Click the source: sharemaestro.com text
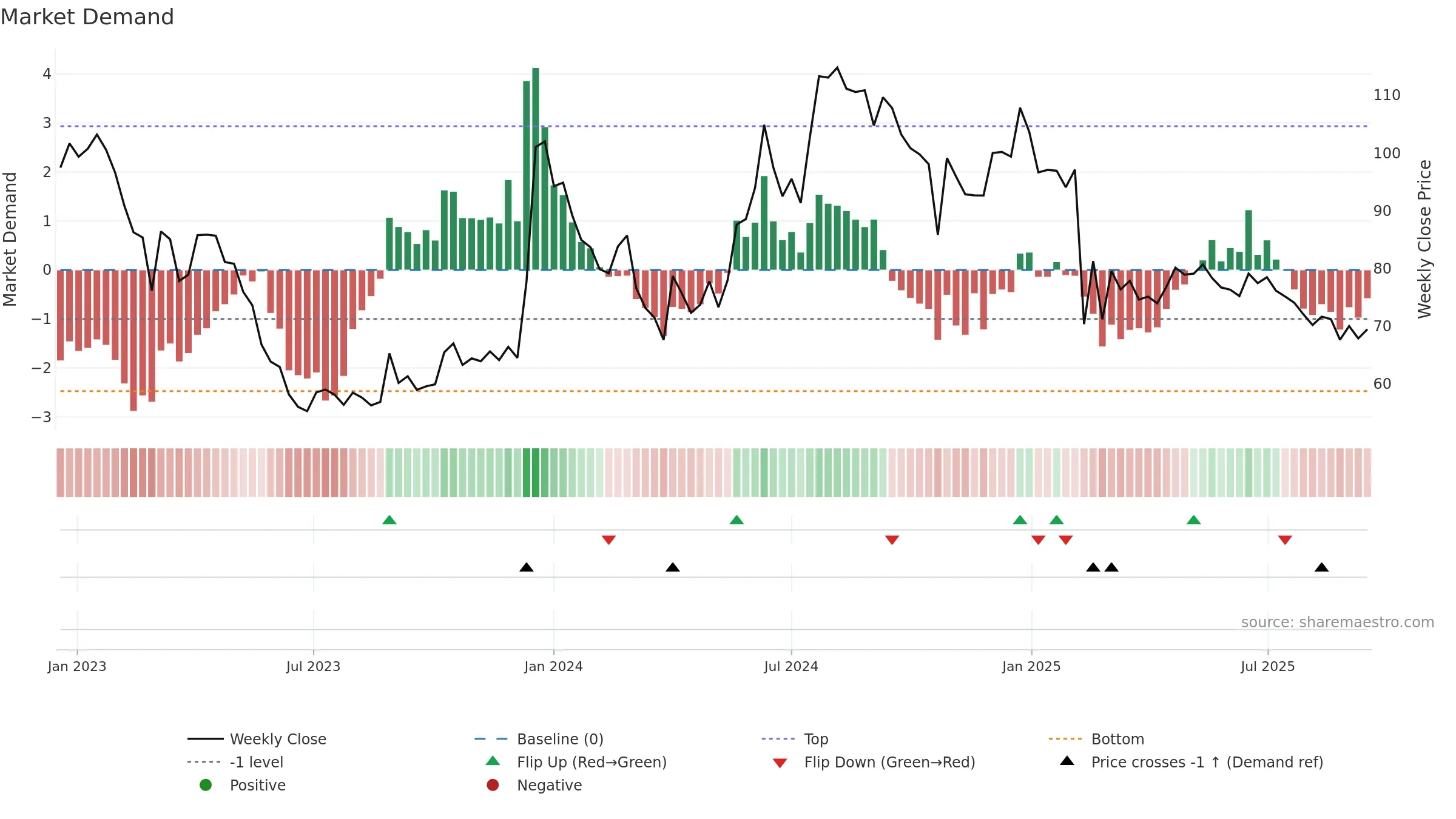 (1338, 622)
